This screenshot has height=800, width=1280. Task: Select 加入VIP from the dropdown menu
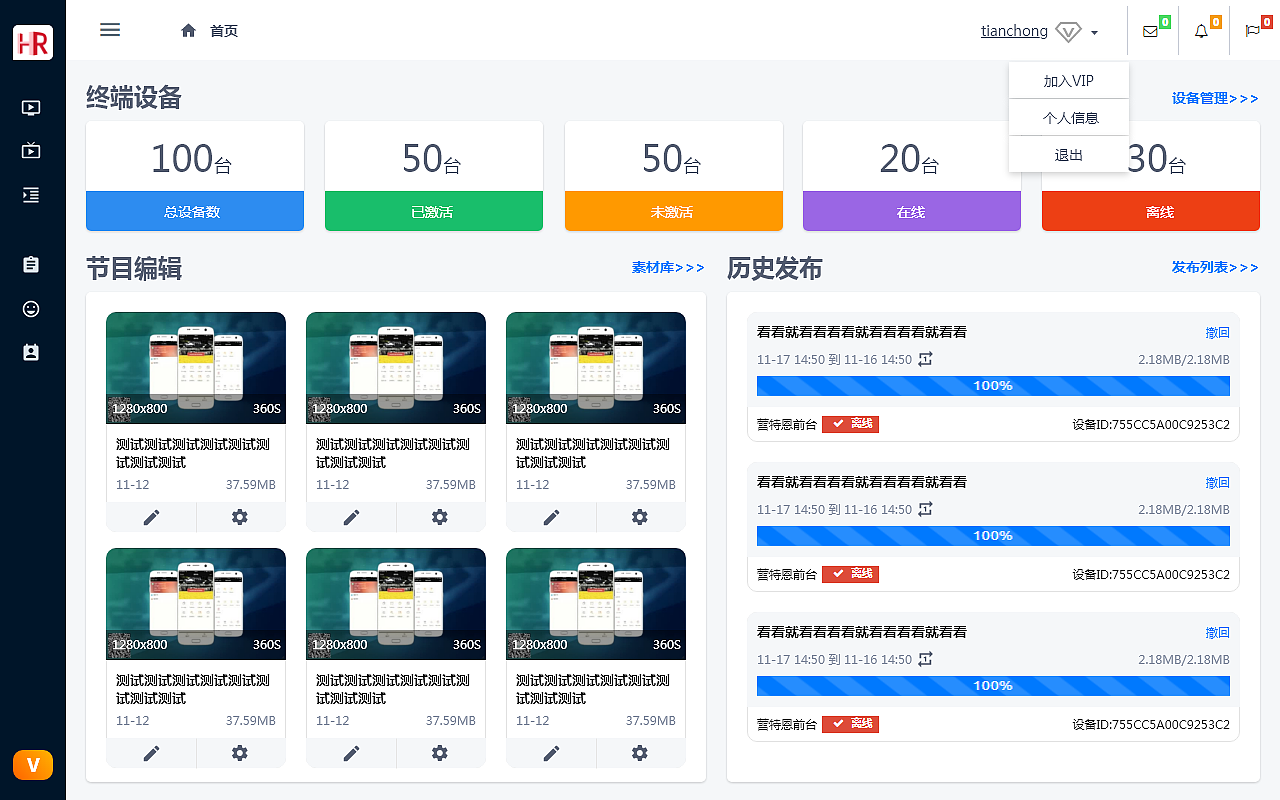click(x=1068, y=81)
